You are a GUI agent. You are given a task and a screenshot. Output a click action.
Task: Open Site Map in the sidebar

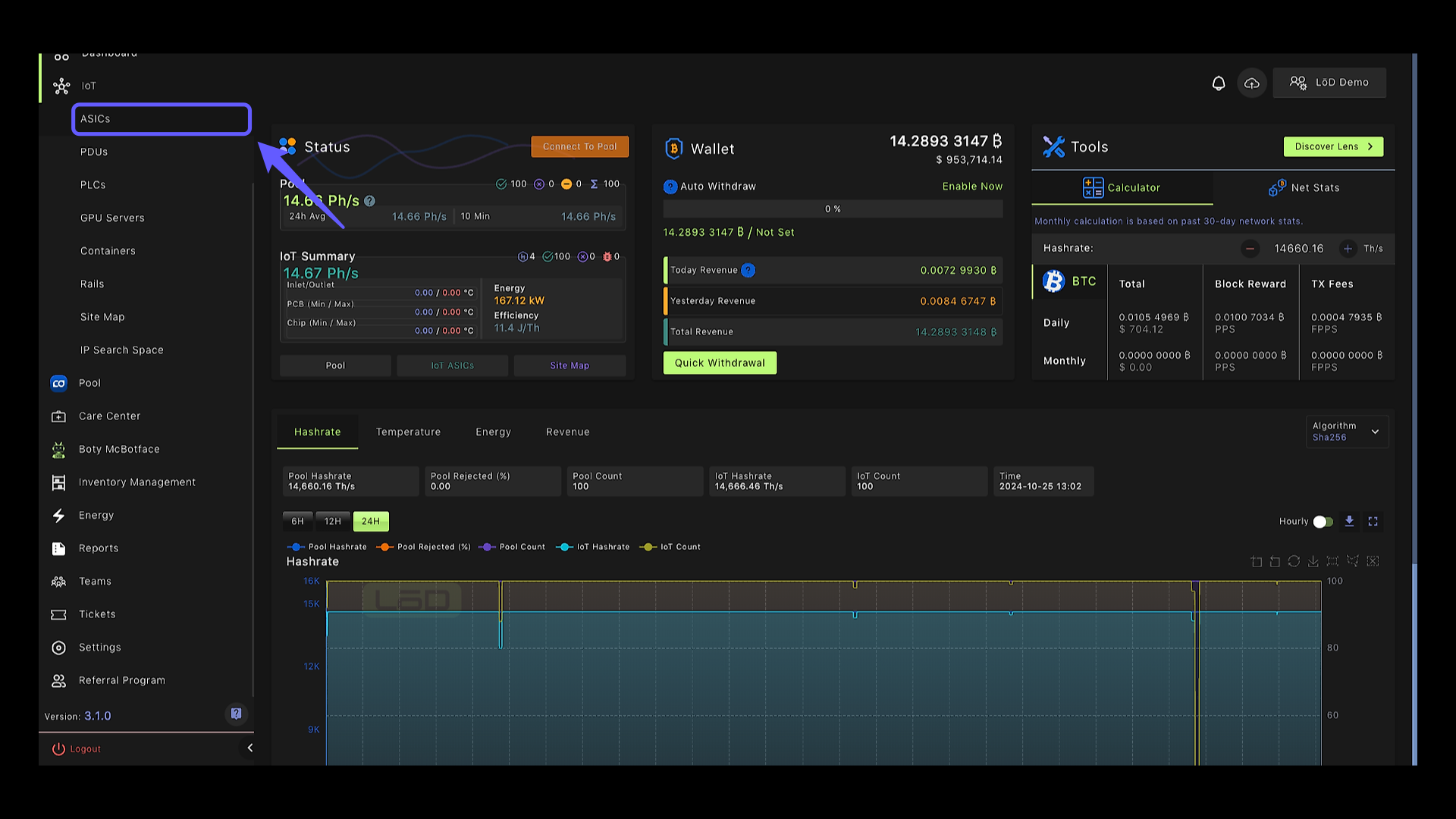pos(102,317)
